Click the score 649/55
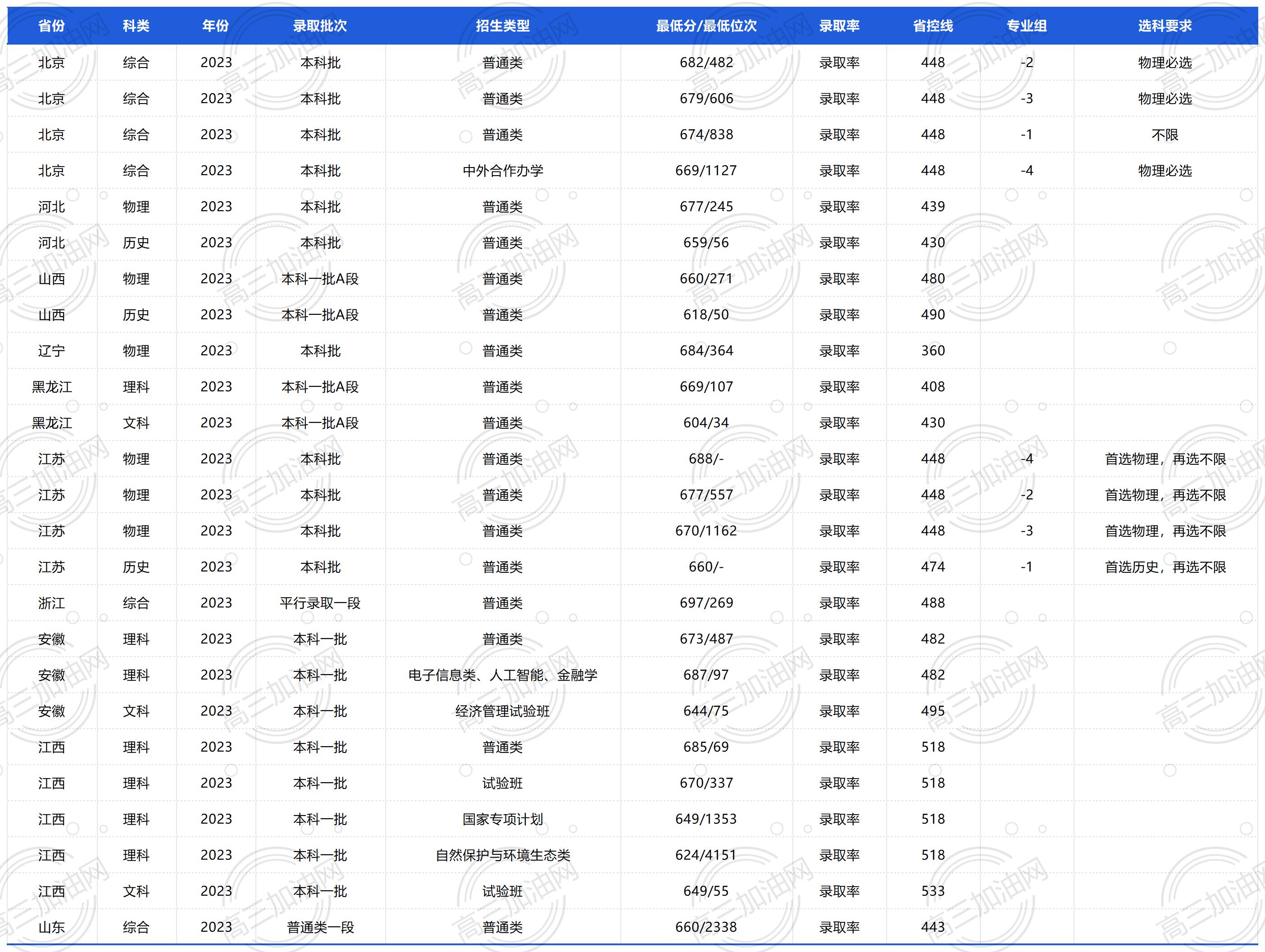Screen dimensions: 1265x952 (x=706, y=891)
